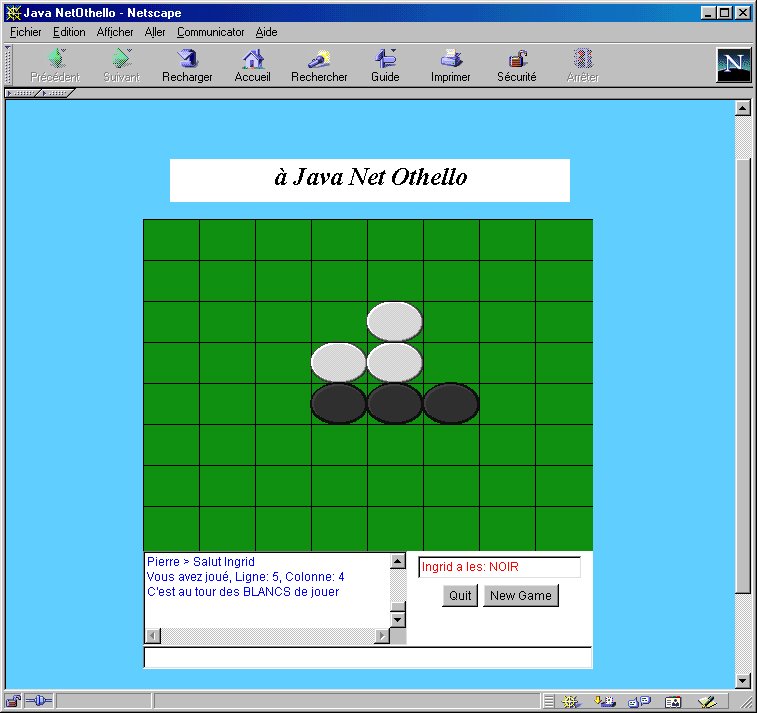
Task: Open the Afficher menu
Action: click(115, 32)
